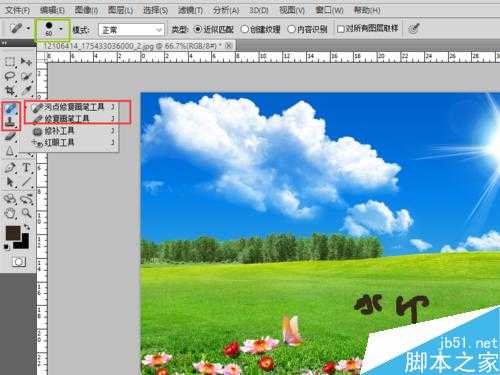Viewport: 500px width, 375px height.
Task: Open the 帮助(H) menu
Action: [367, 10]
